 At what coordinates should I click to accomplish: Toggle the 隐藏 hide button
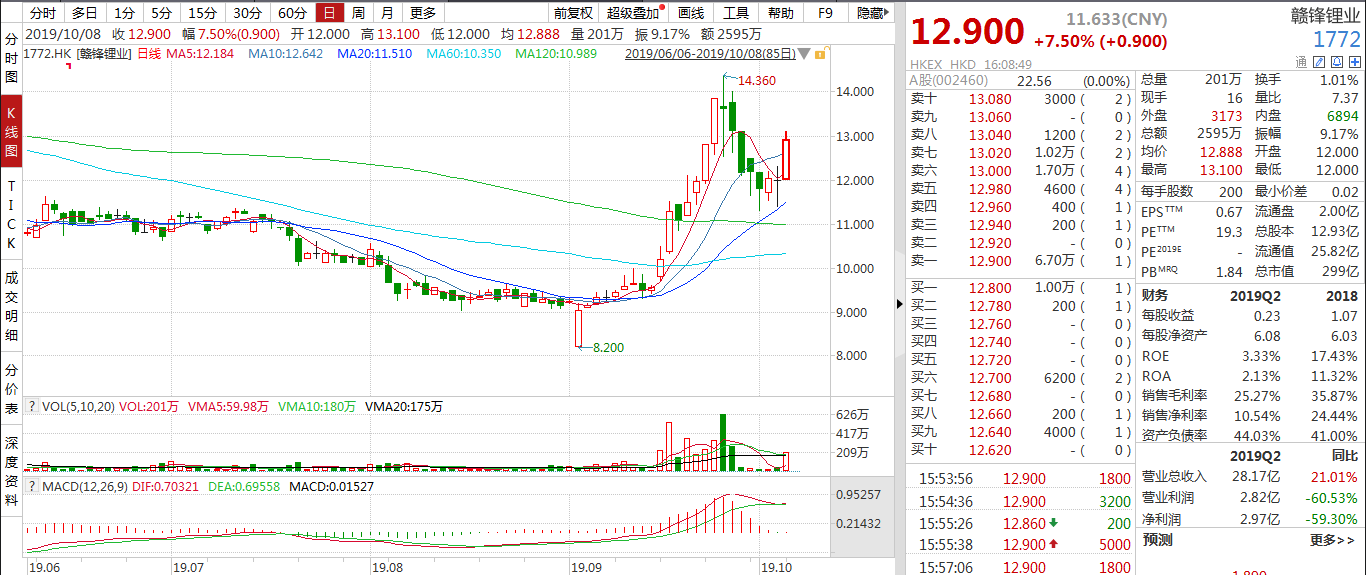pos(870,13)
